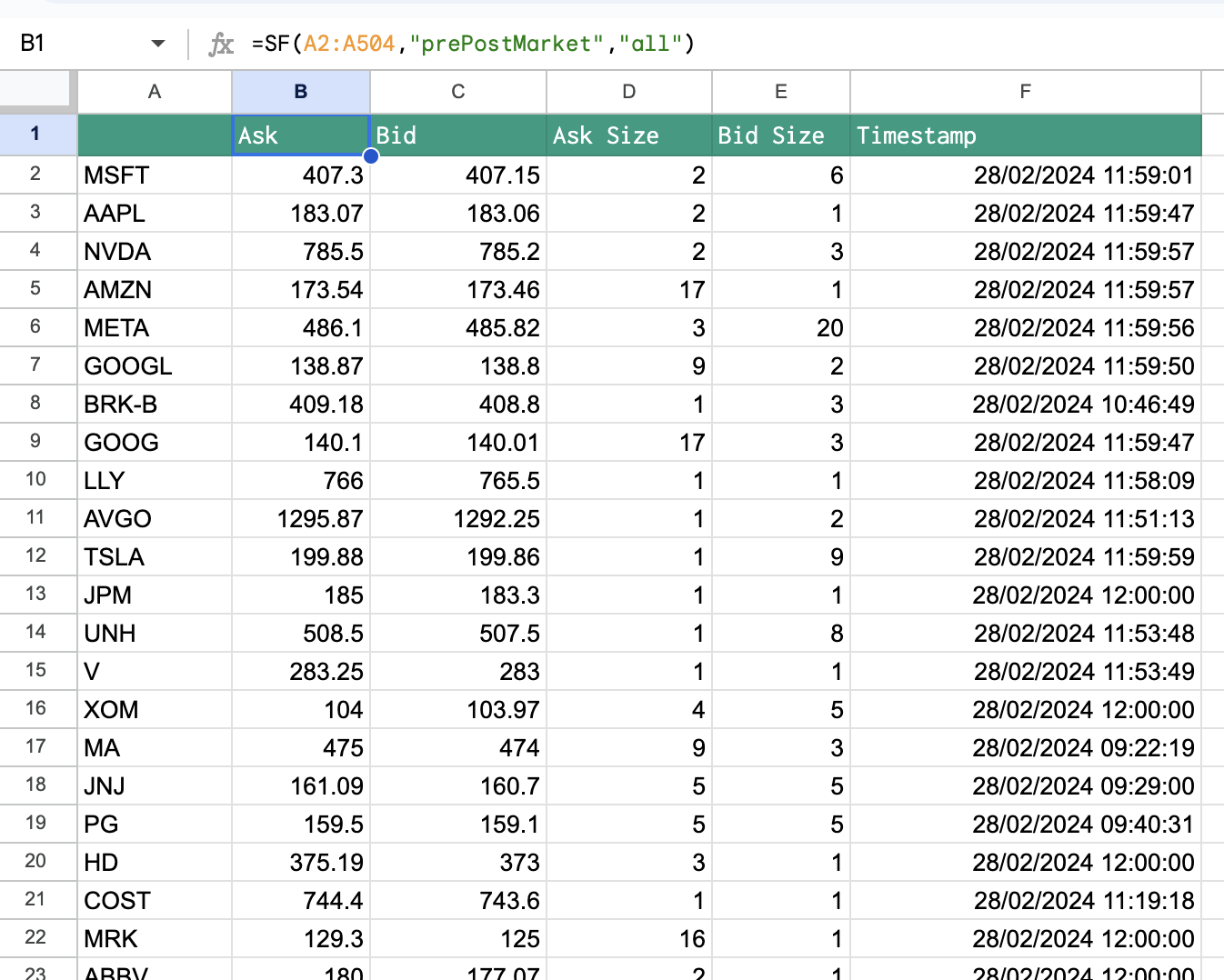
Task: Select row 10 header
Action: [36, 479]
